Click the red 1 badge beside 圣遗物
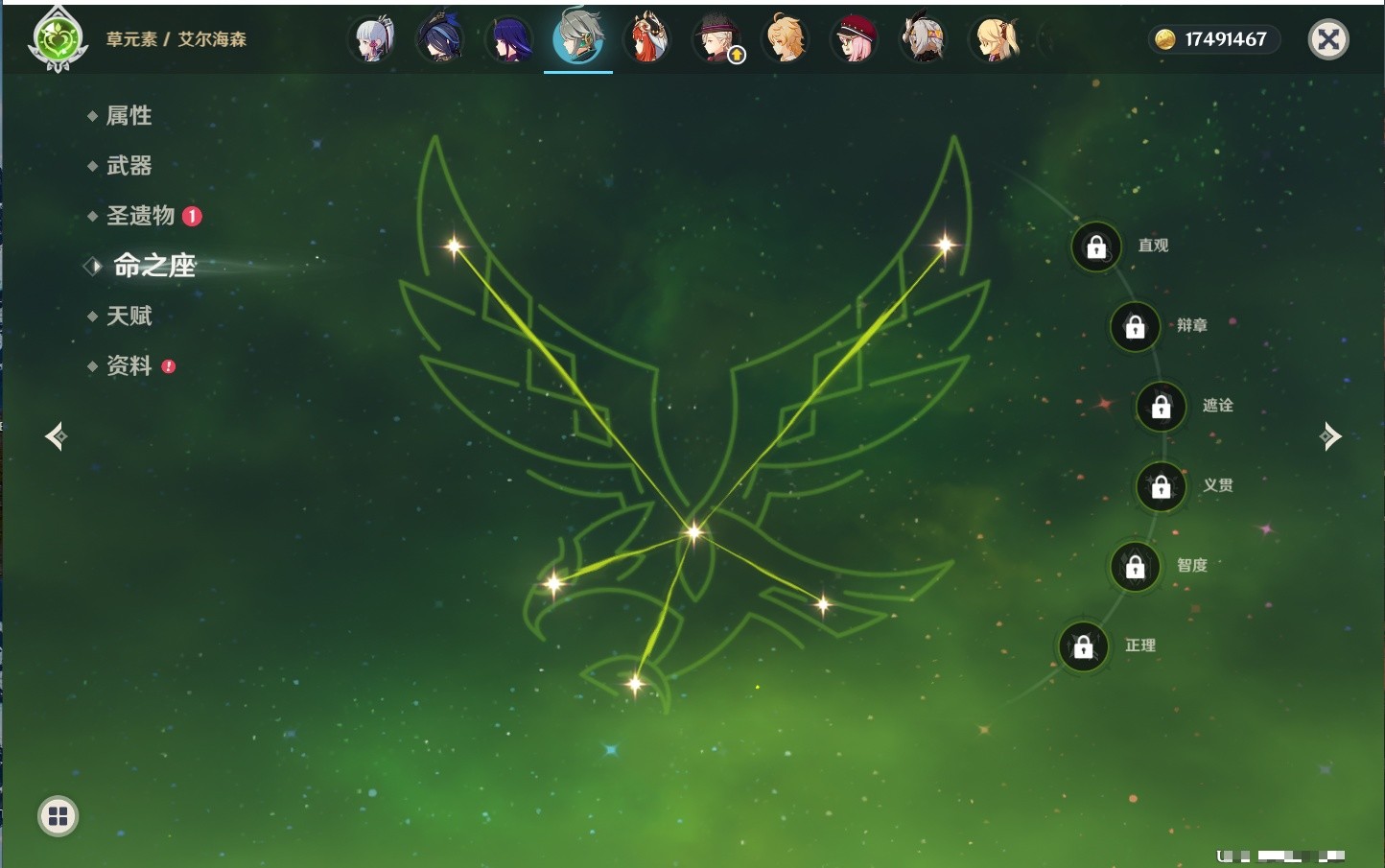1385x868 pixels. pyautogui.click(x=192, y=216)
